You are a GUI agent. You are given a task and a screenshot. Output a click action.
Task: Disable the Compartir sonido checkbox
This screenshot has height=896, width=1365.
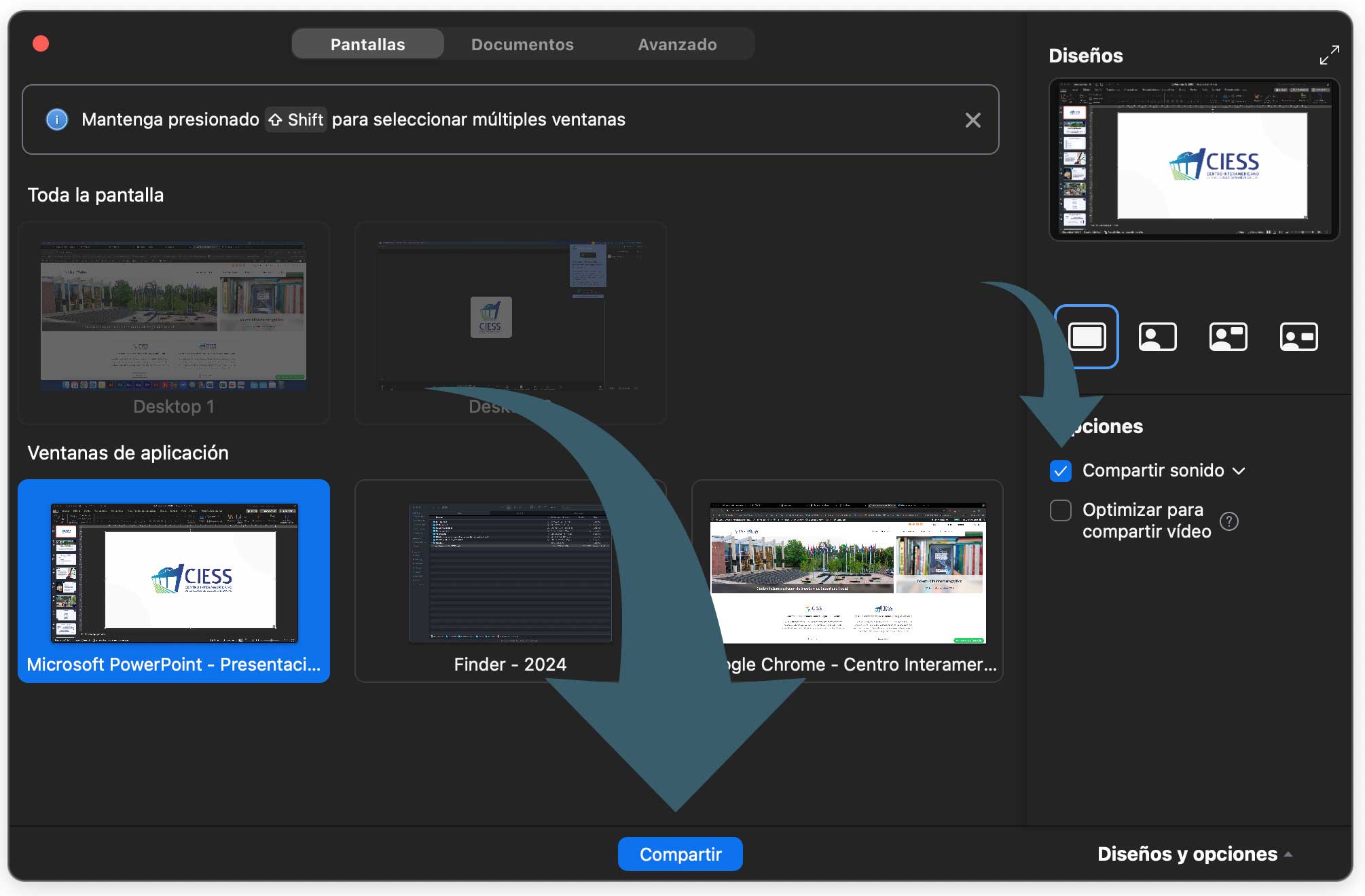[1060, 470]
